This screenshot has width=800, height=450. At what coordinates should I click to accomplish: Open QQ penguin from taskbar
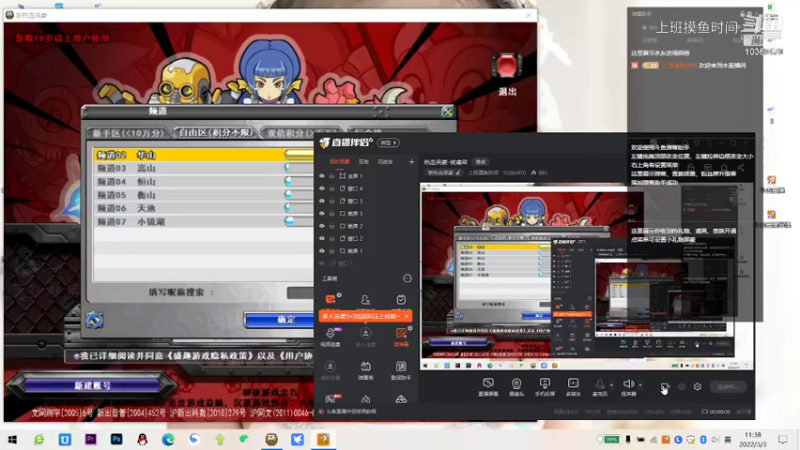[x=142, y=439]
